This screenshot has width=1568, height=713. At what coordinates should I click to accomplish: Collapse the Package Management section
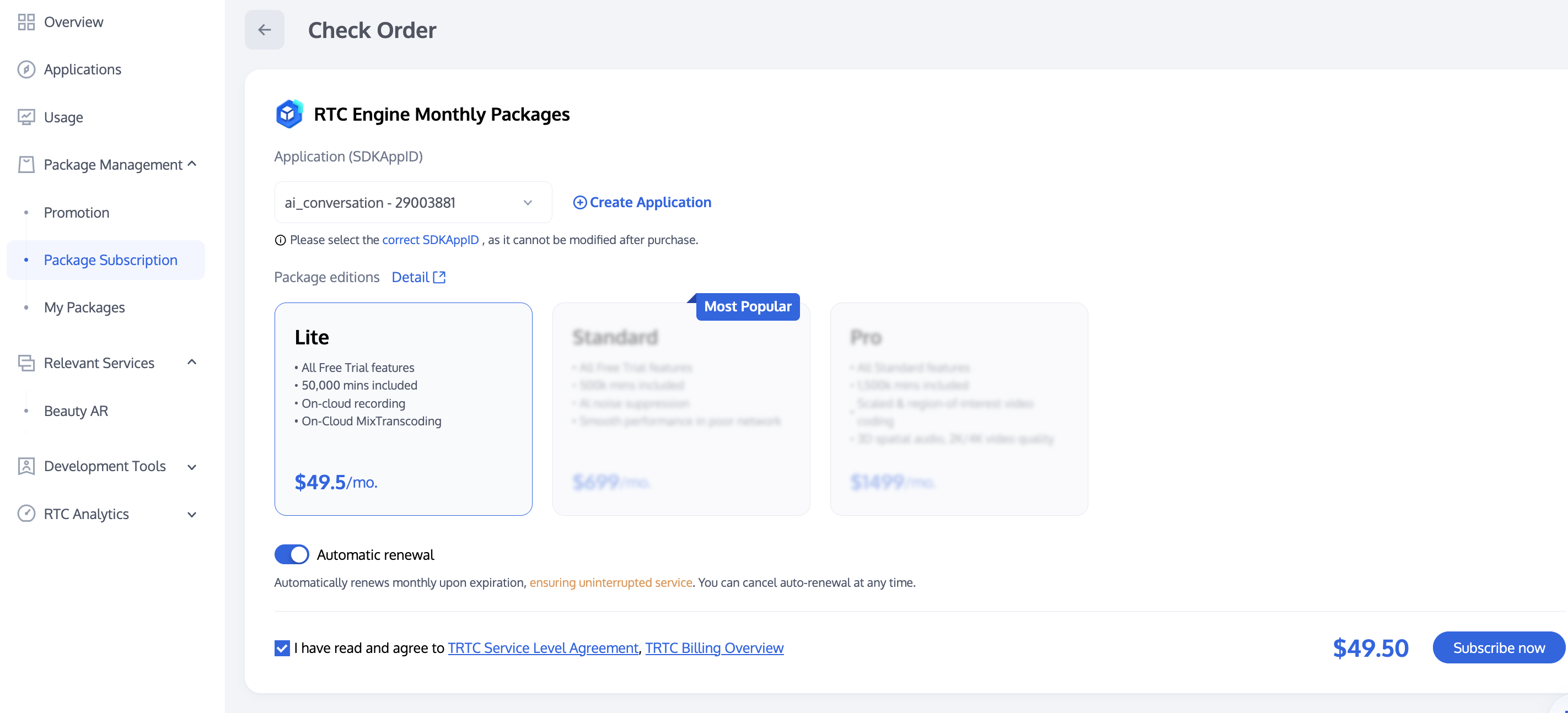tap(192, 164)
